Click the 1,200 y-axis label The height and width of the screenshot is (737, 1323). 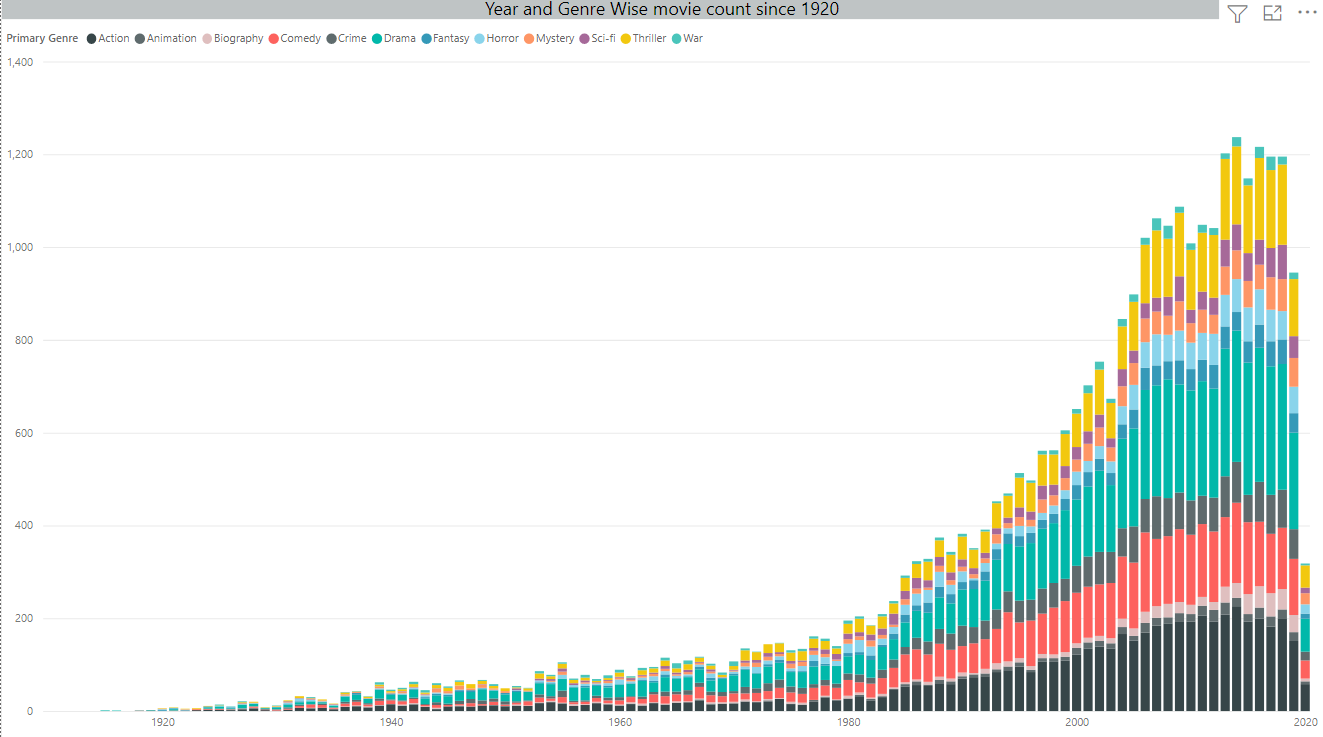coord(21,155)
